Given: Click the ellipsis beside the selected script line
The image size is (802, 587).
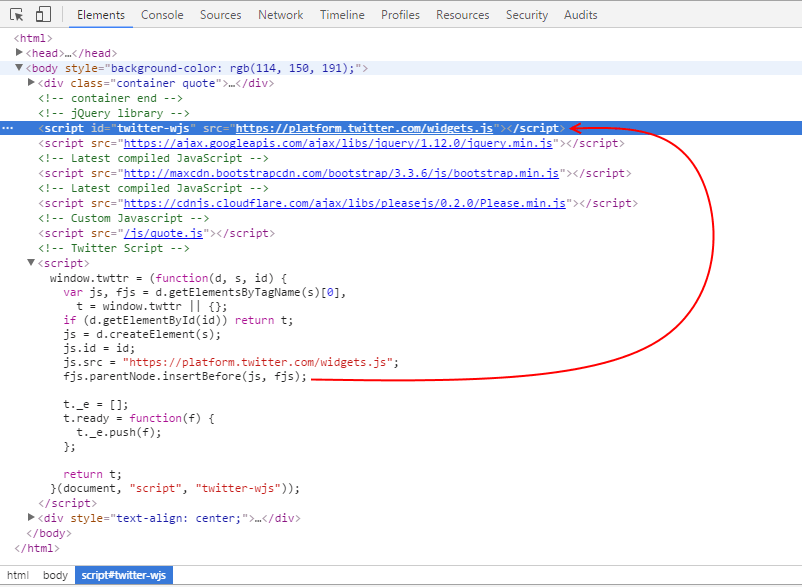Looking at the screenshot, I should [x=8, y=129].
